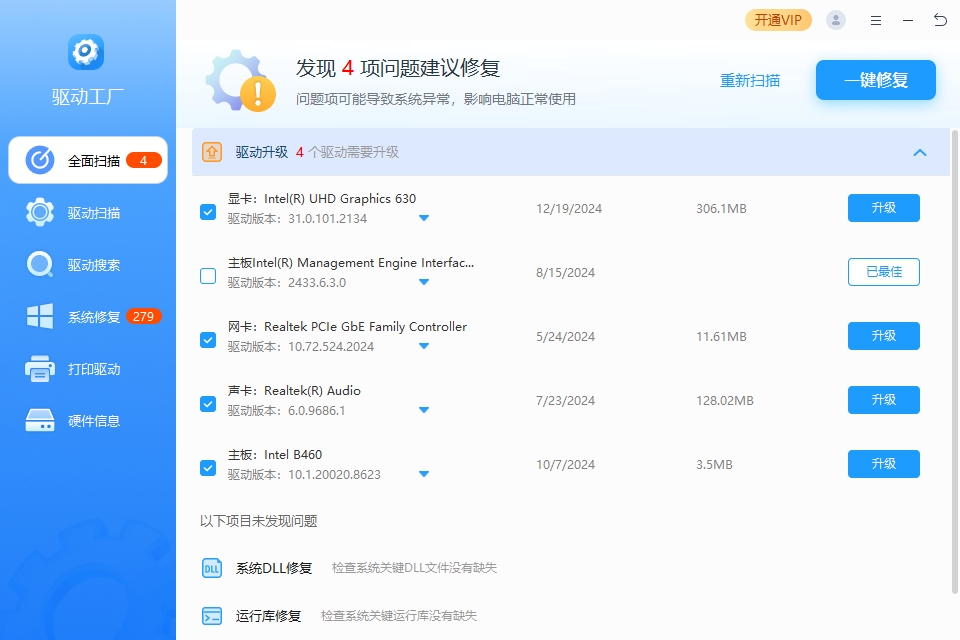Image resolution: width=960 pixels, height=640 pixels.
Task: Click the user account avatar icon
Action: pos(836,20)
